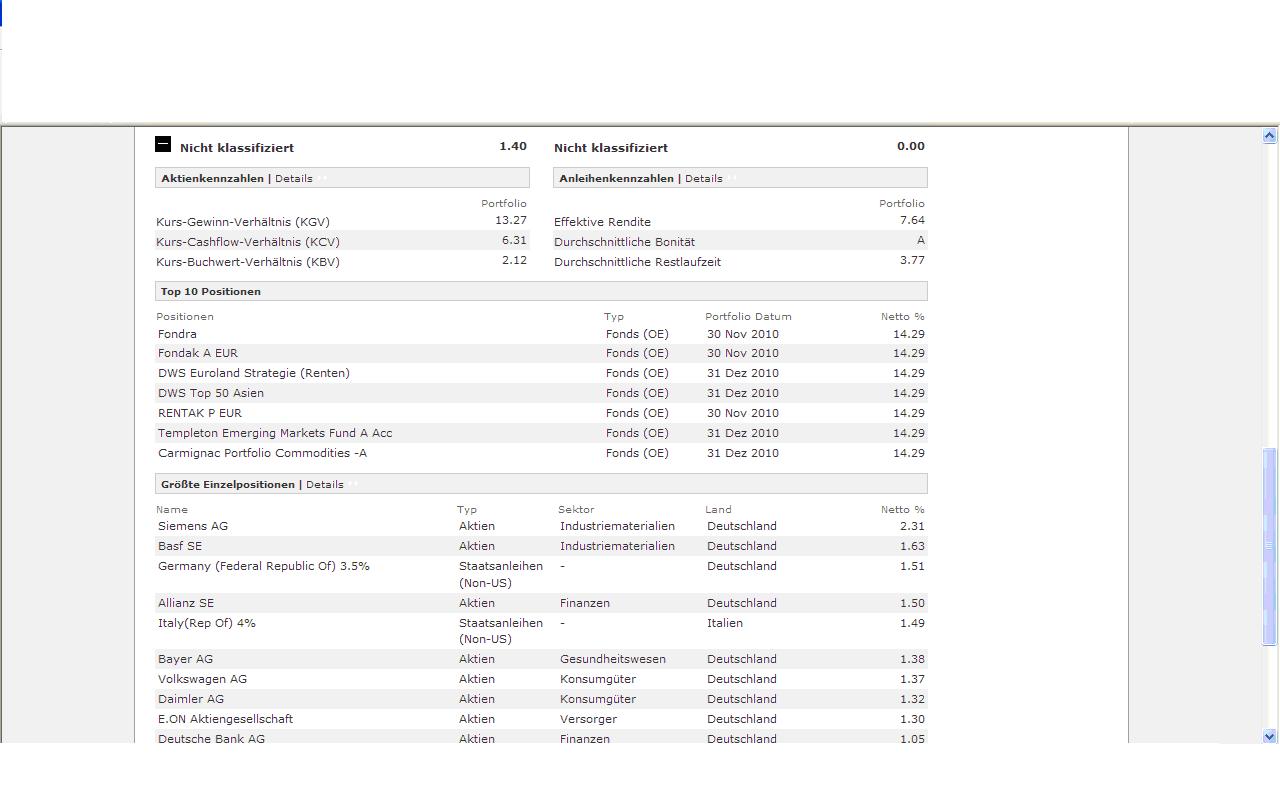Click the Effektive Rendite label
This screenshot has width=1280, height=800.
(602, 222)
